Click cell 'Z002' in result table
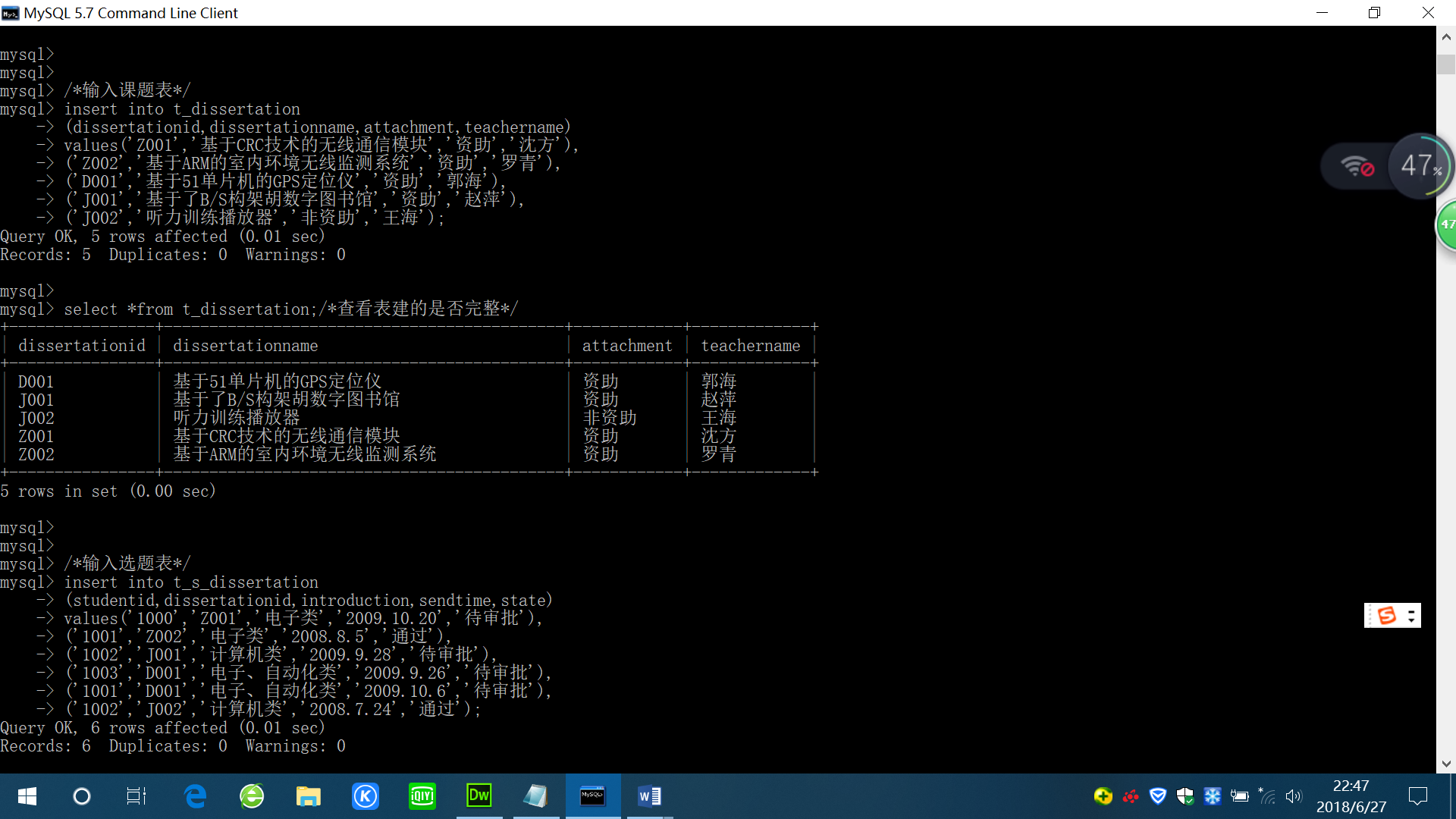1456x819 pixels. pos(36,455)
